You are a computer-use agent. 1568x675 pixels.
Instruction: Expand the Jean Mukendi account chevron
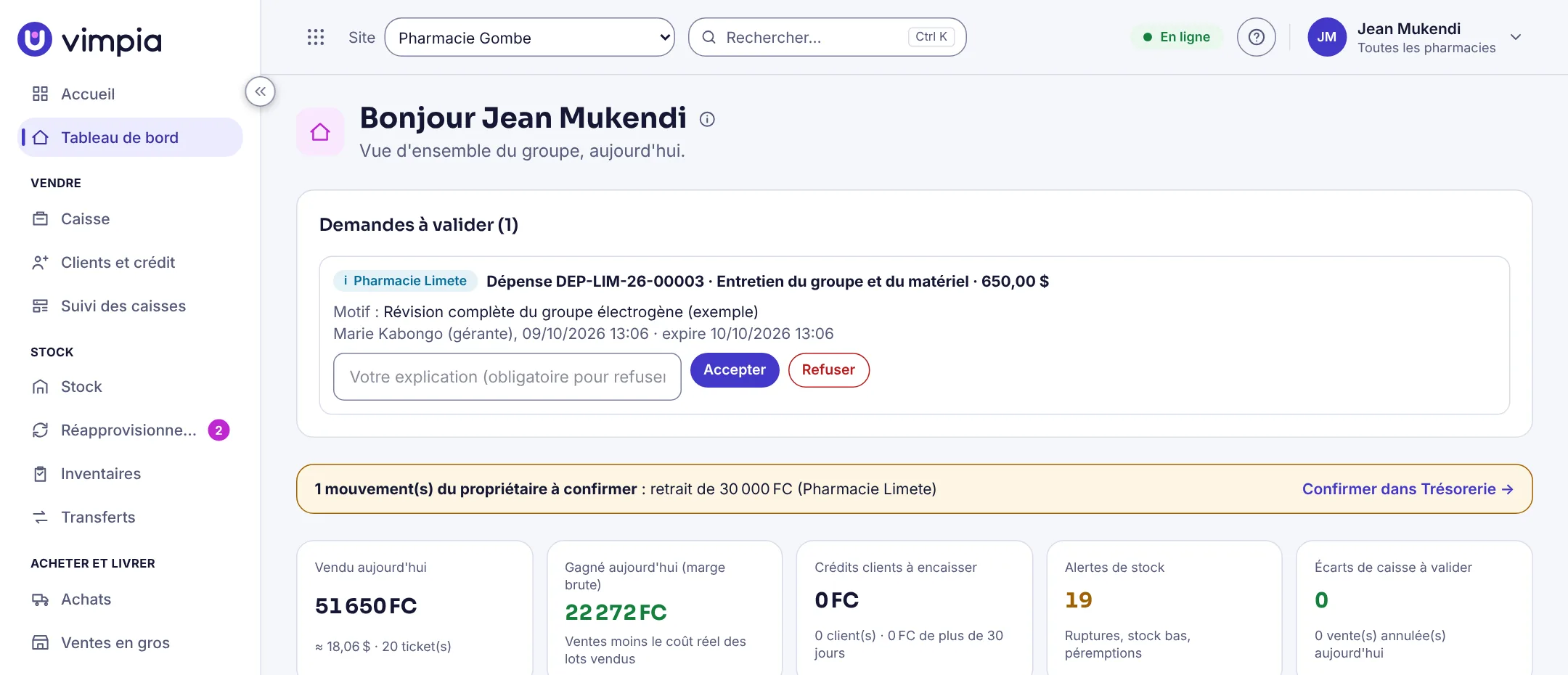coord(1516,37)
